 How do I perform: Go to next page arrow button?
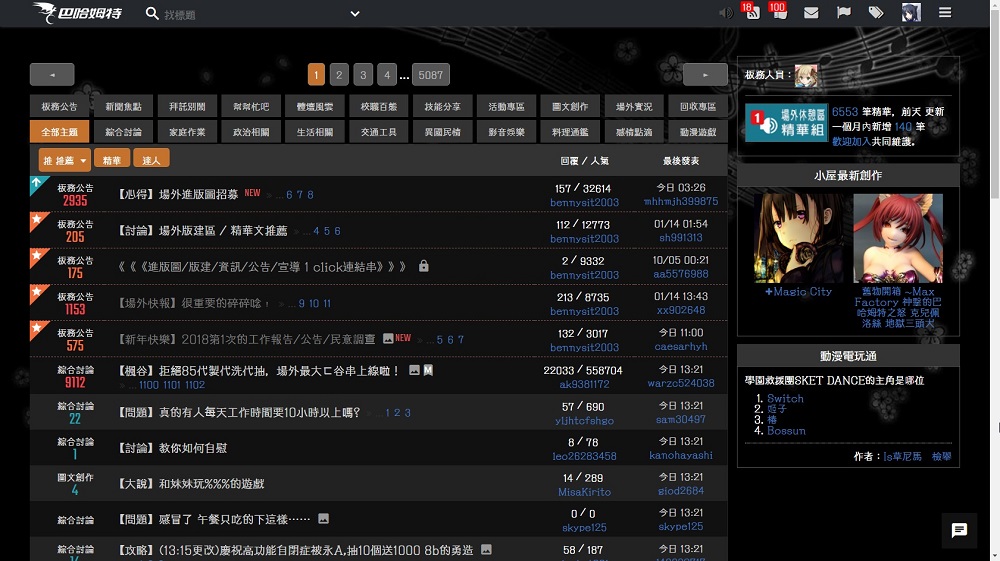(x=705, y=75)
